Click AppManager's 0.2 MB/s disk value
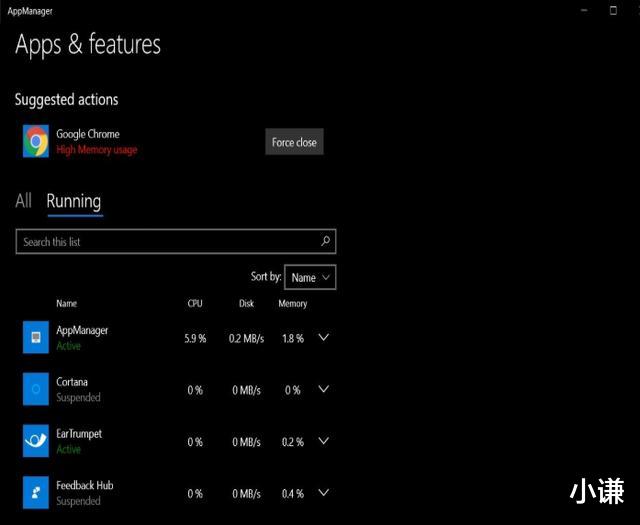 point(247,338)
